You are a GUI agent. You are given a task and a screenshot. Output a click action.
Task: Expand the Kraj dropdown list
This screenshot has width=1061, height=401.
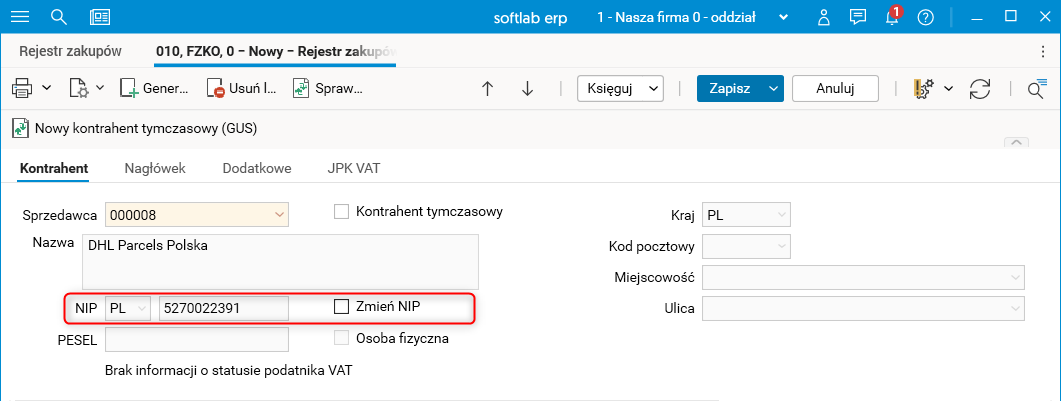781,214
